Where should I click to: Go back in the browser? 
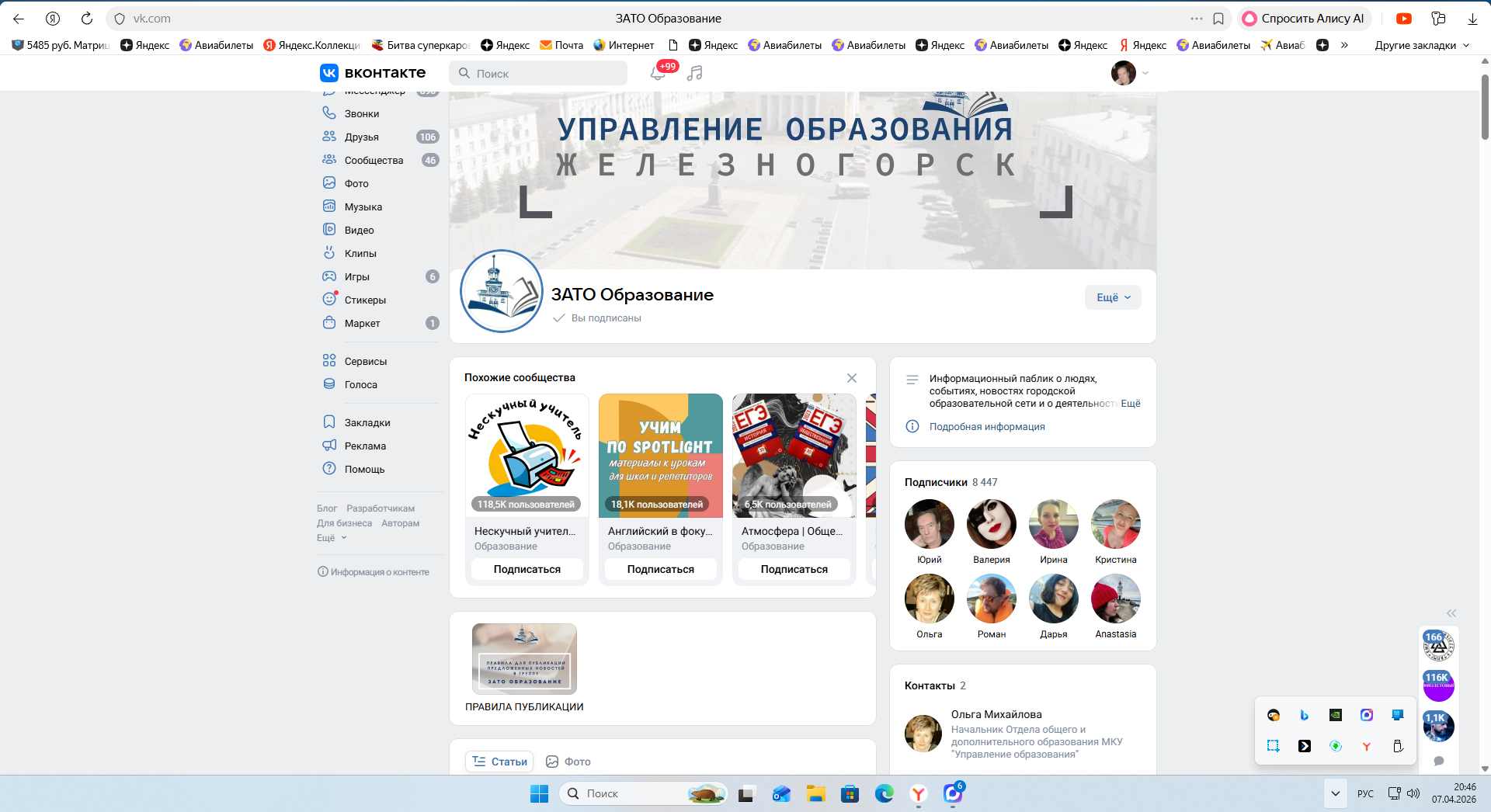(x=19, y=19)
